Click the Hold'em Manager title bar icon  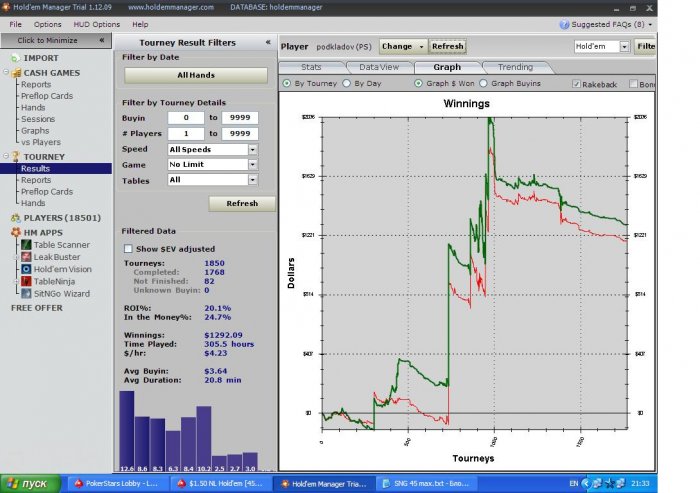[6, 7]
